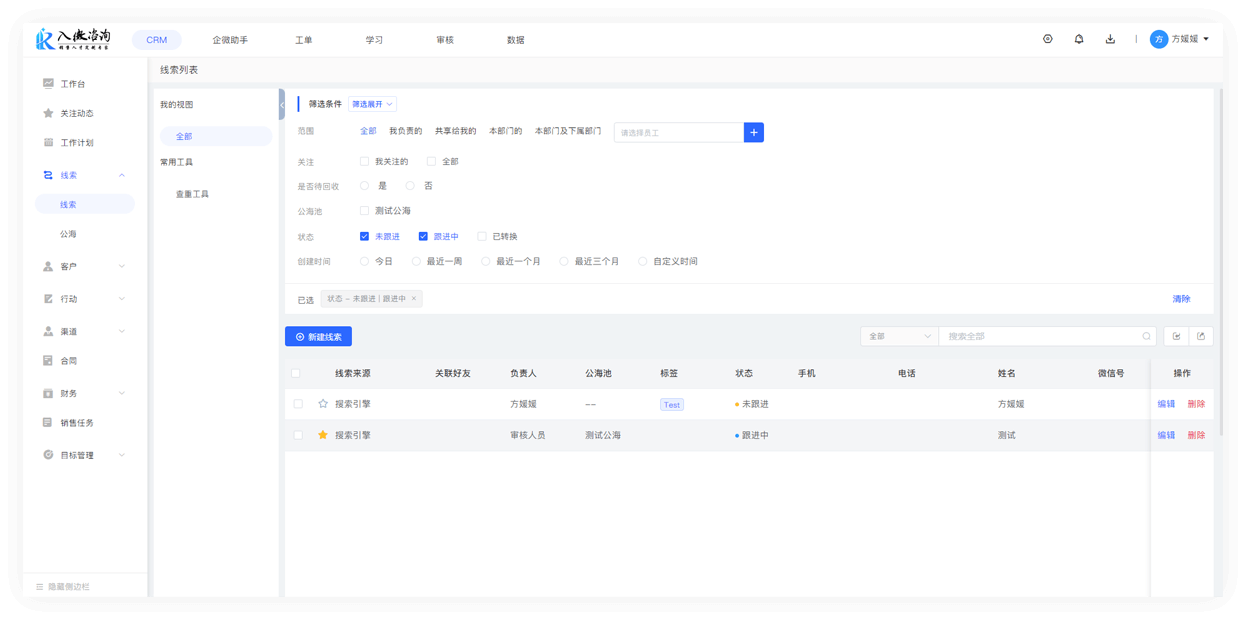Open the 数据 tab
The image size is (1246, 620).
pyautogui.click(x=516, y=40)
